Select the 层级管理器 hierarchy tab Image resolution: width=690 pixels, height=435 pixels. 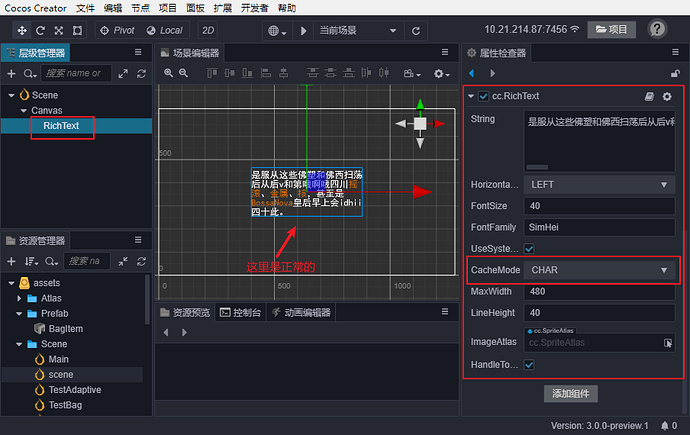[36, 53]
